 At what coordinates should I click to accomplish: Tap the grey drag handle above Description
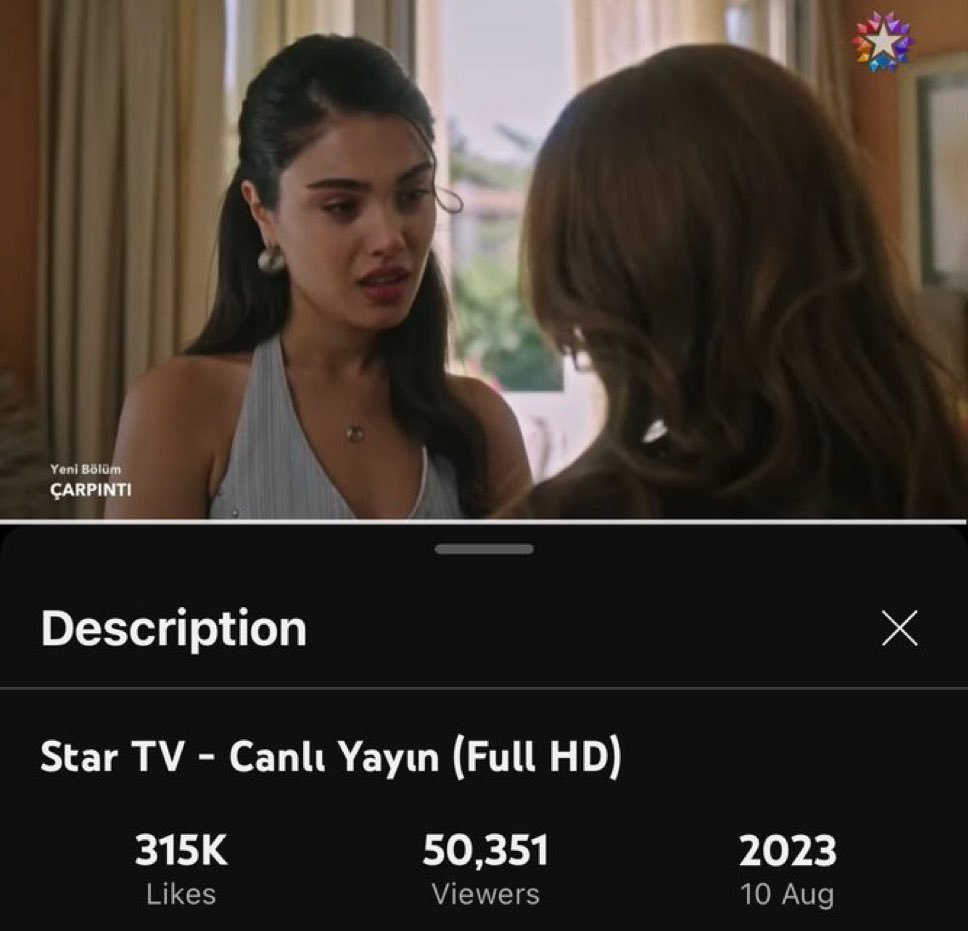[484, 549]
